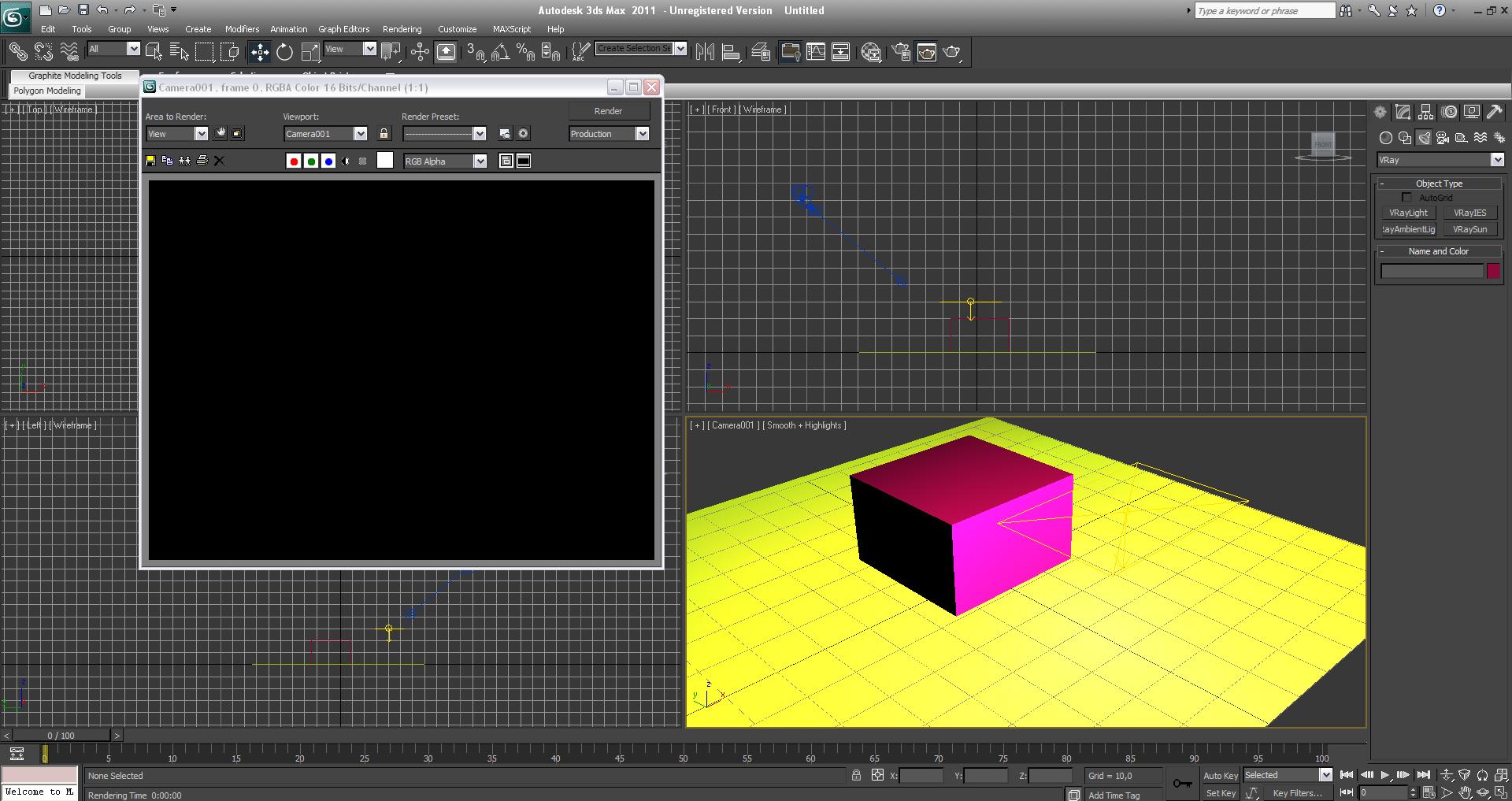Toggle the red channel display
The height and width of the screenshot is (801, 1512).
(294, 161)
